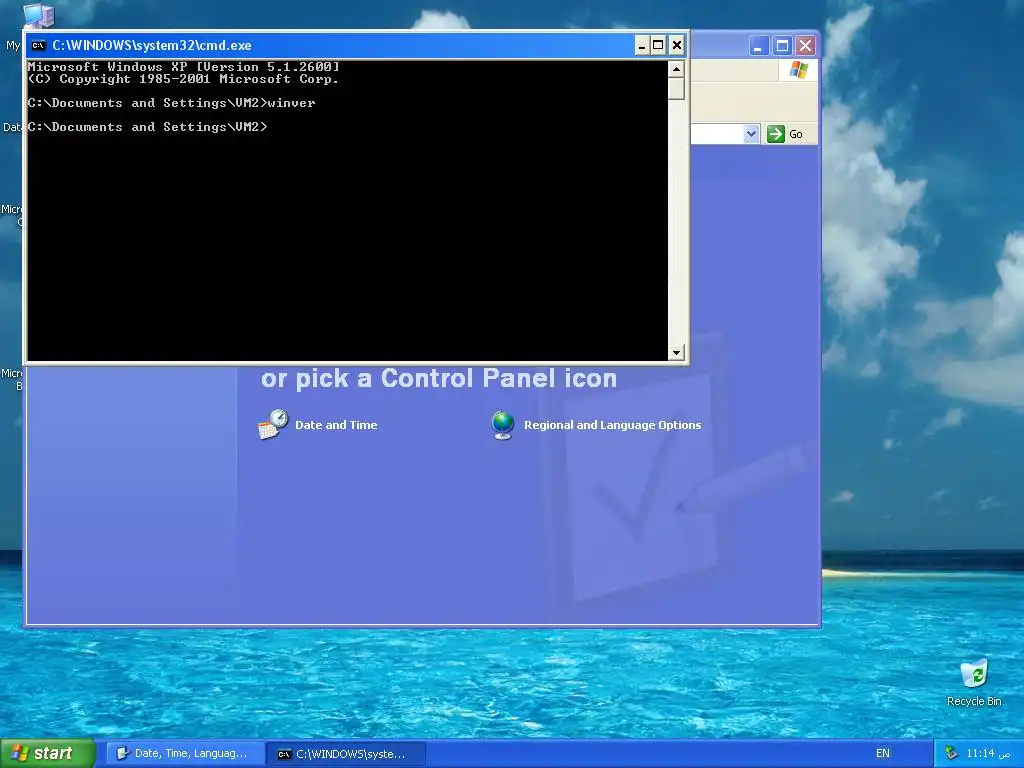Open the EN language bar indicator
1024x768 pixels.
pos(883,754)
